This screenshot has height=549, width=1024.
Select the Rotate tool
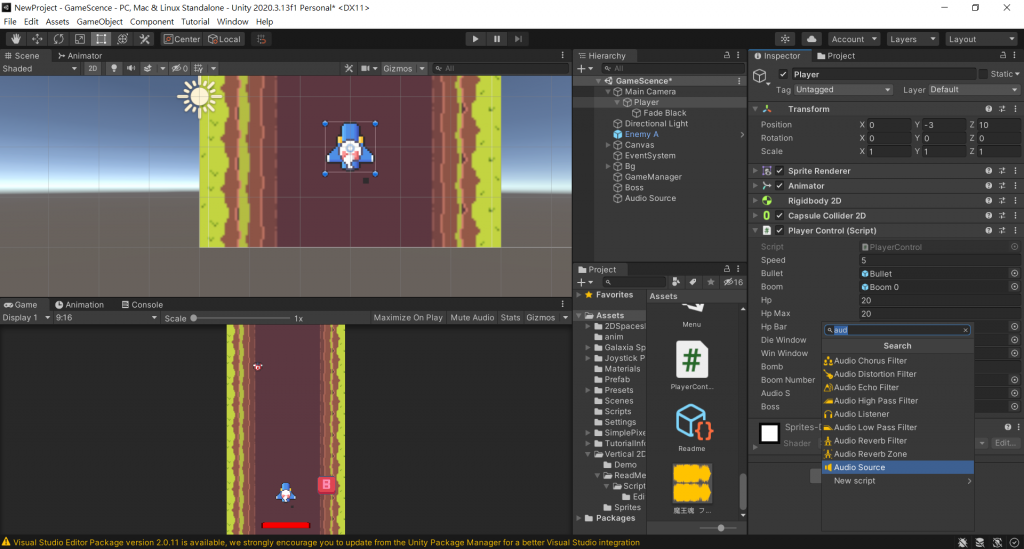point(59,39)
